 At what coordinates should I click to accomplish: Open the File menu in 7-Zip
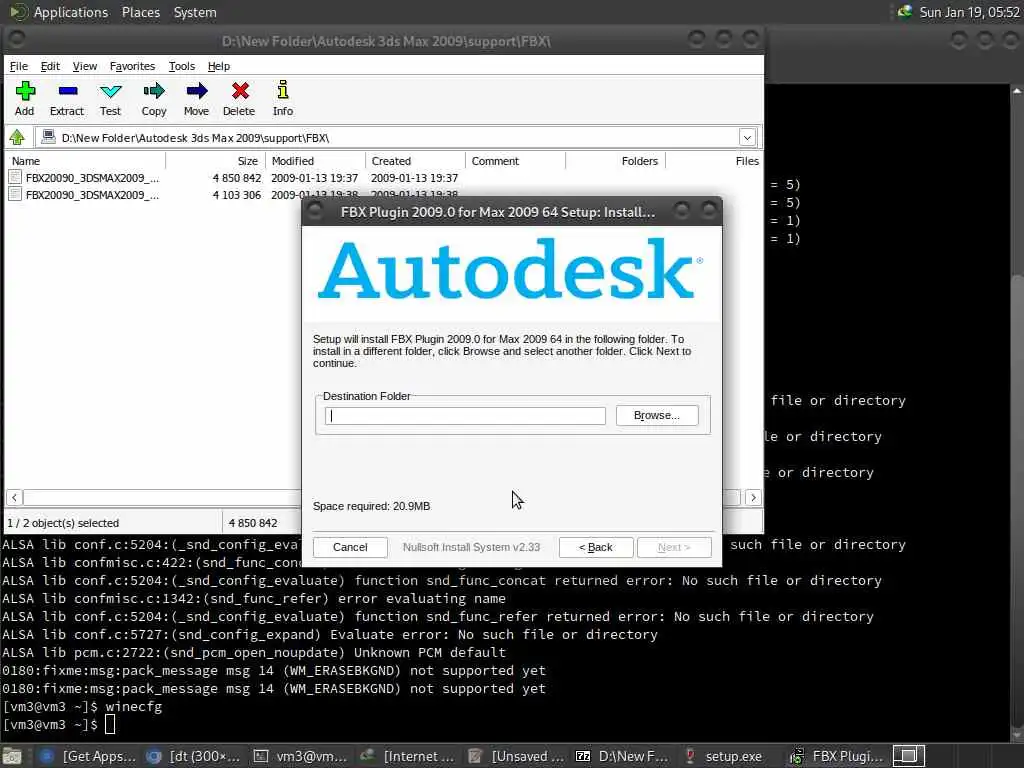pyautogui.click(x=19, y=66)
